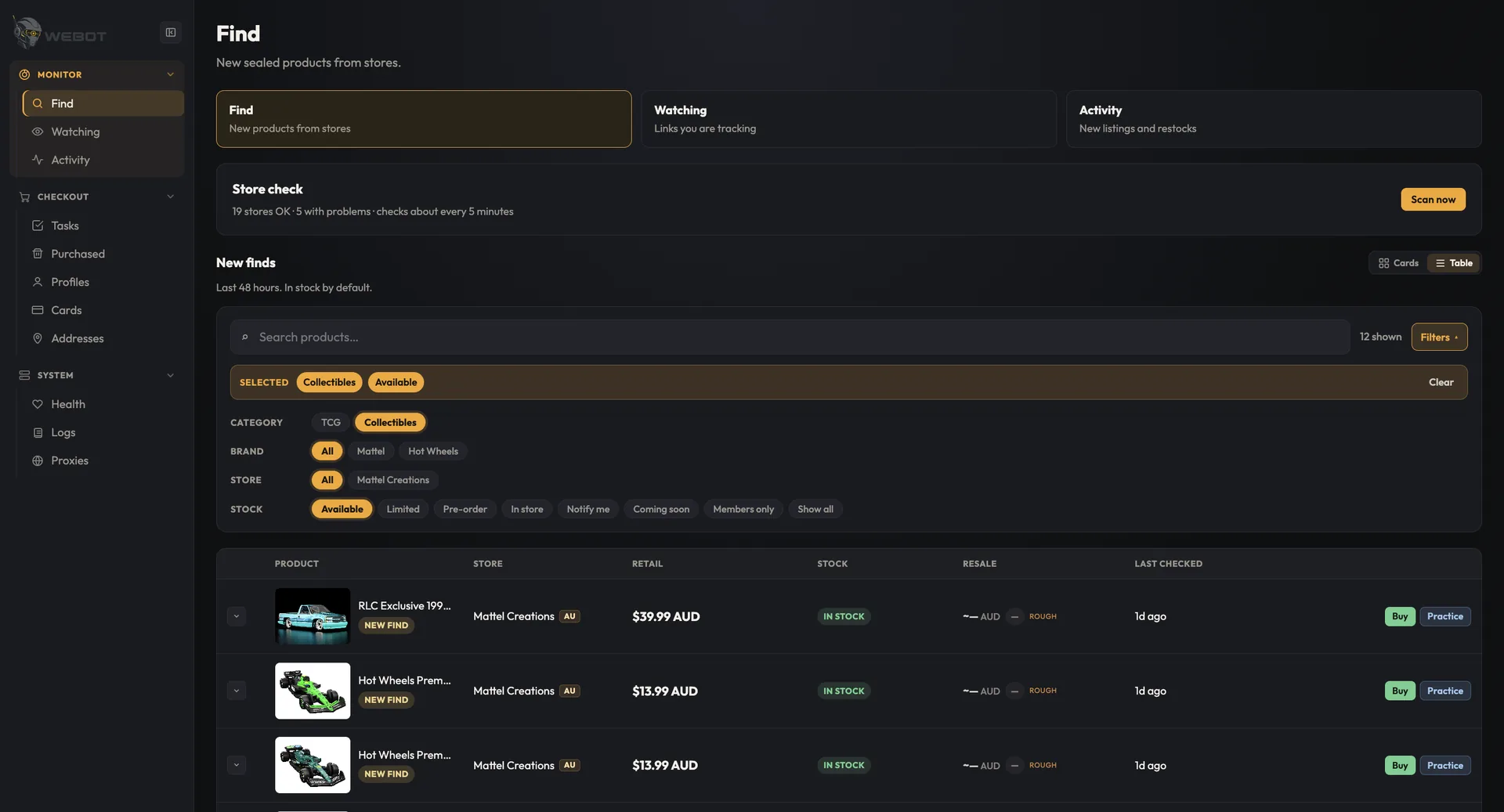Viewport: 1504px width, 812px height.
Task: Click the search magnifier icon in product search
Action: (x=245, y=337)
